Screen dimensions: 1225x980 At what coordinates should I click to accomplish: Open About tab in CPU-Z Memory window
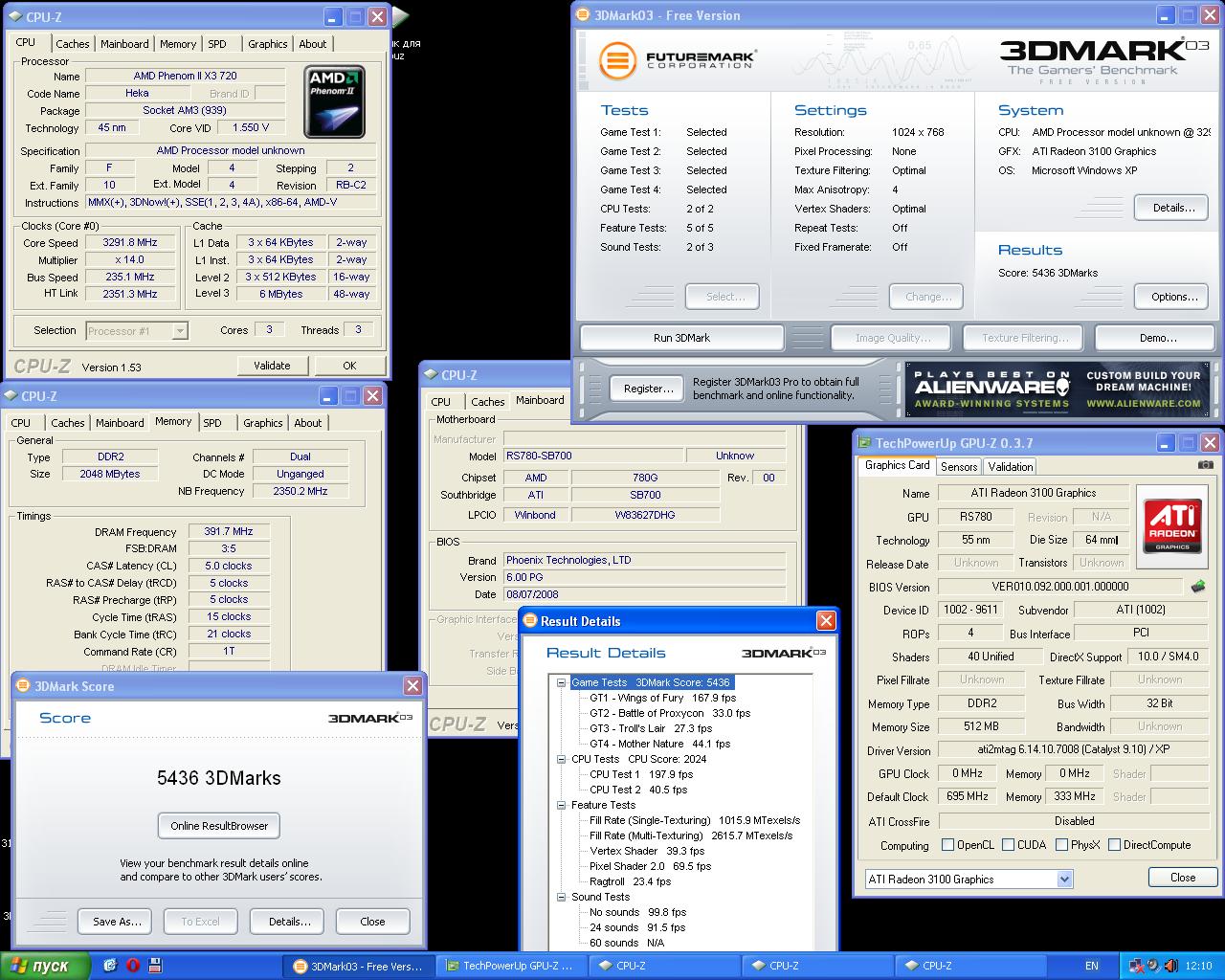308,423
